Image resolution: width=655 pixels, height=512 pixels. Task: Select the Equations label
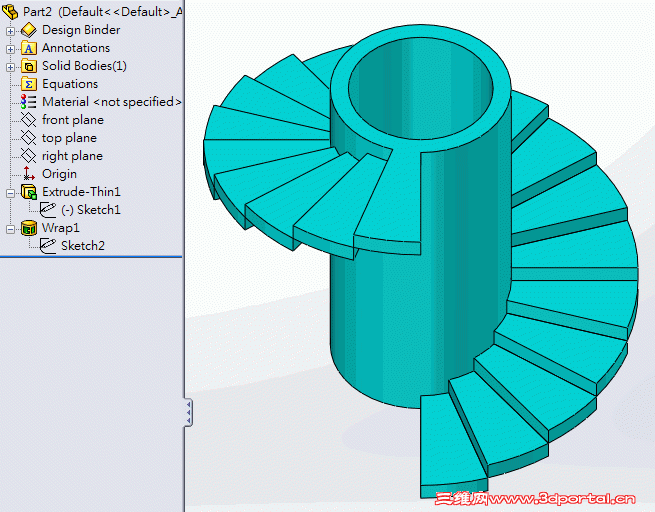[70, 84]
